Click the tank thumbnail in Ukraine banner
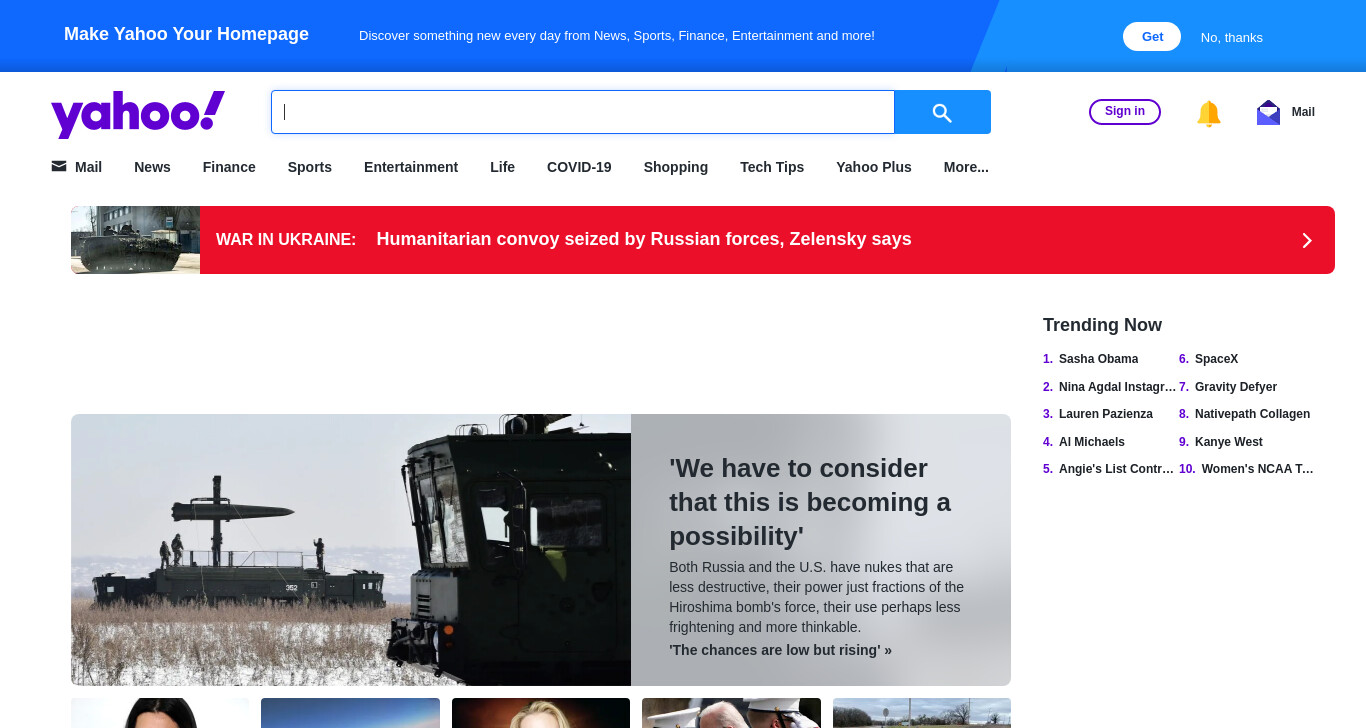1366x728 pixels. (135, 240)
